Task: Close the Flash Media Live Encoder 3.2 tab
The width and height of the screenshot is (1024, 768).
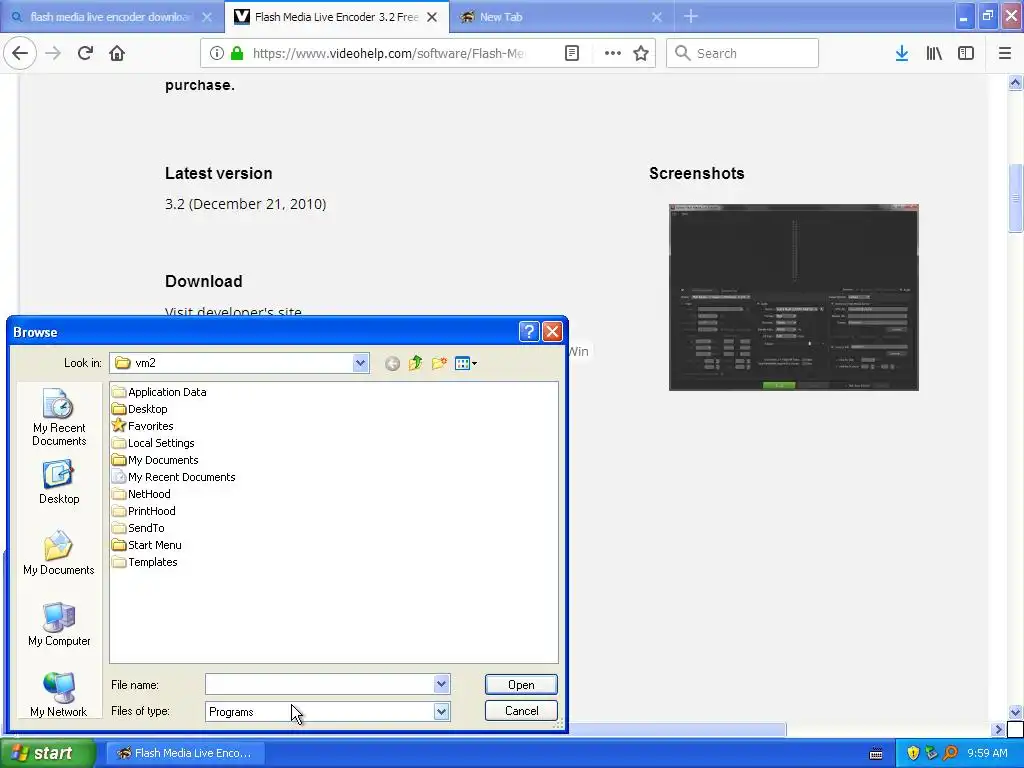Action: [x=432, y=17]
